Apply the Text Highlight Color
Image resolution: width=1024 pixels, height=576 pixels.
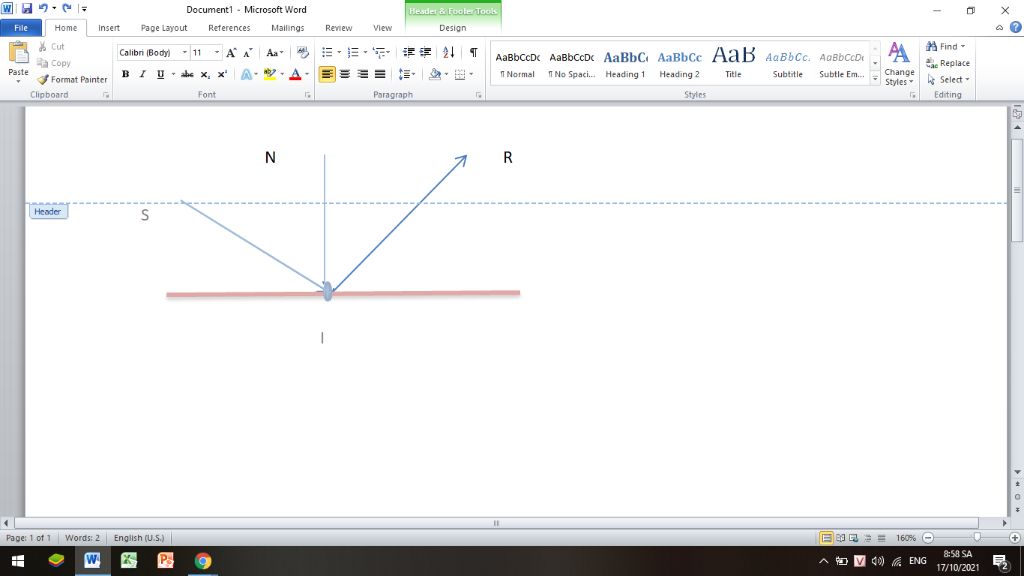pyautogui.click(x=270, y=74)
